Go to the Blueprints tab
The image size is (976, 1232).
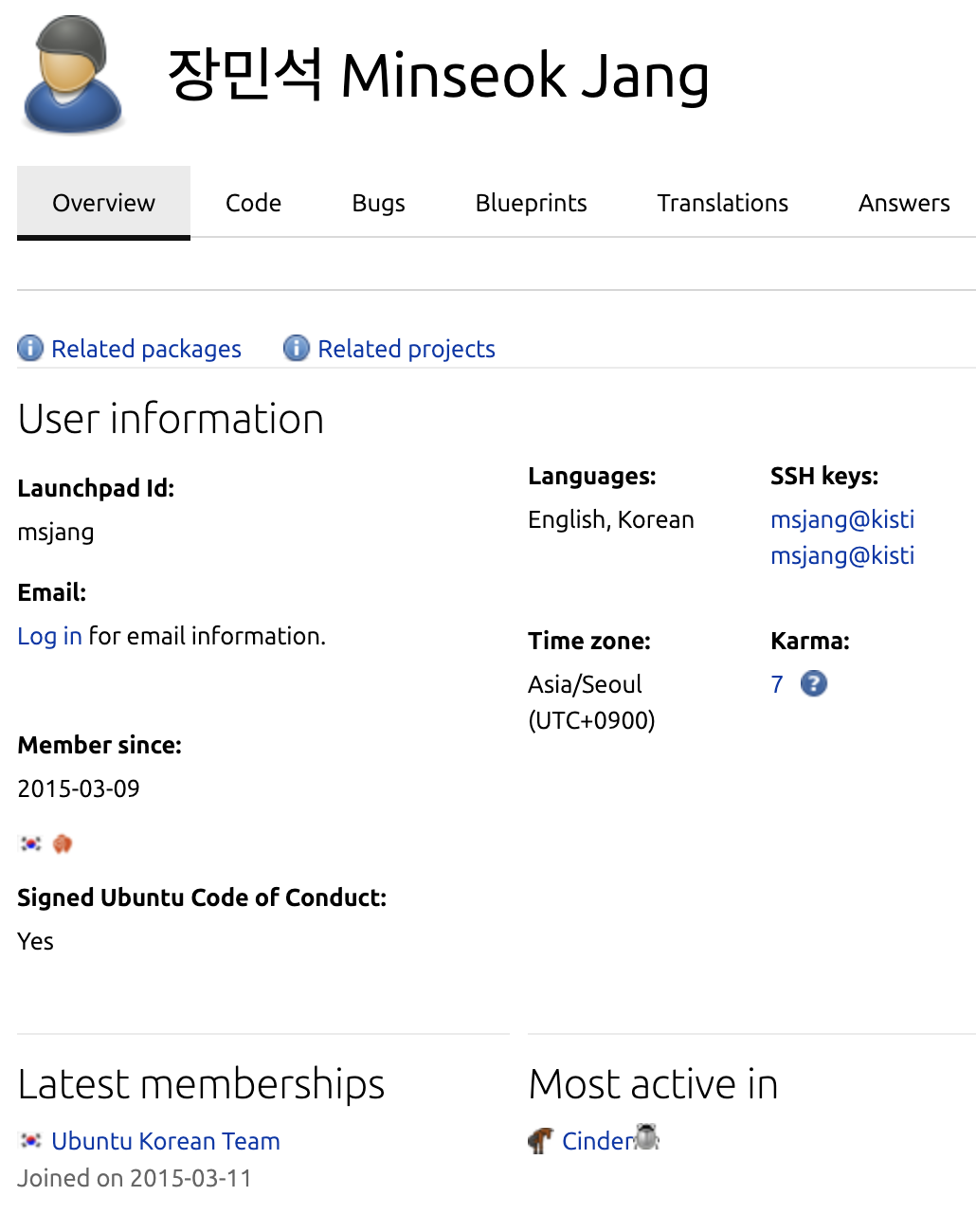pos(531,203)
